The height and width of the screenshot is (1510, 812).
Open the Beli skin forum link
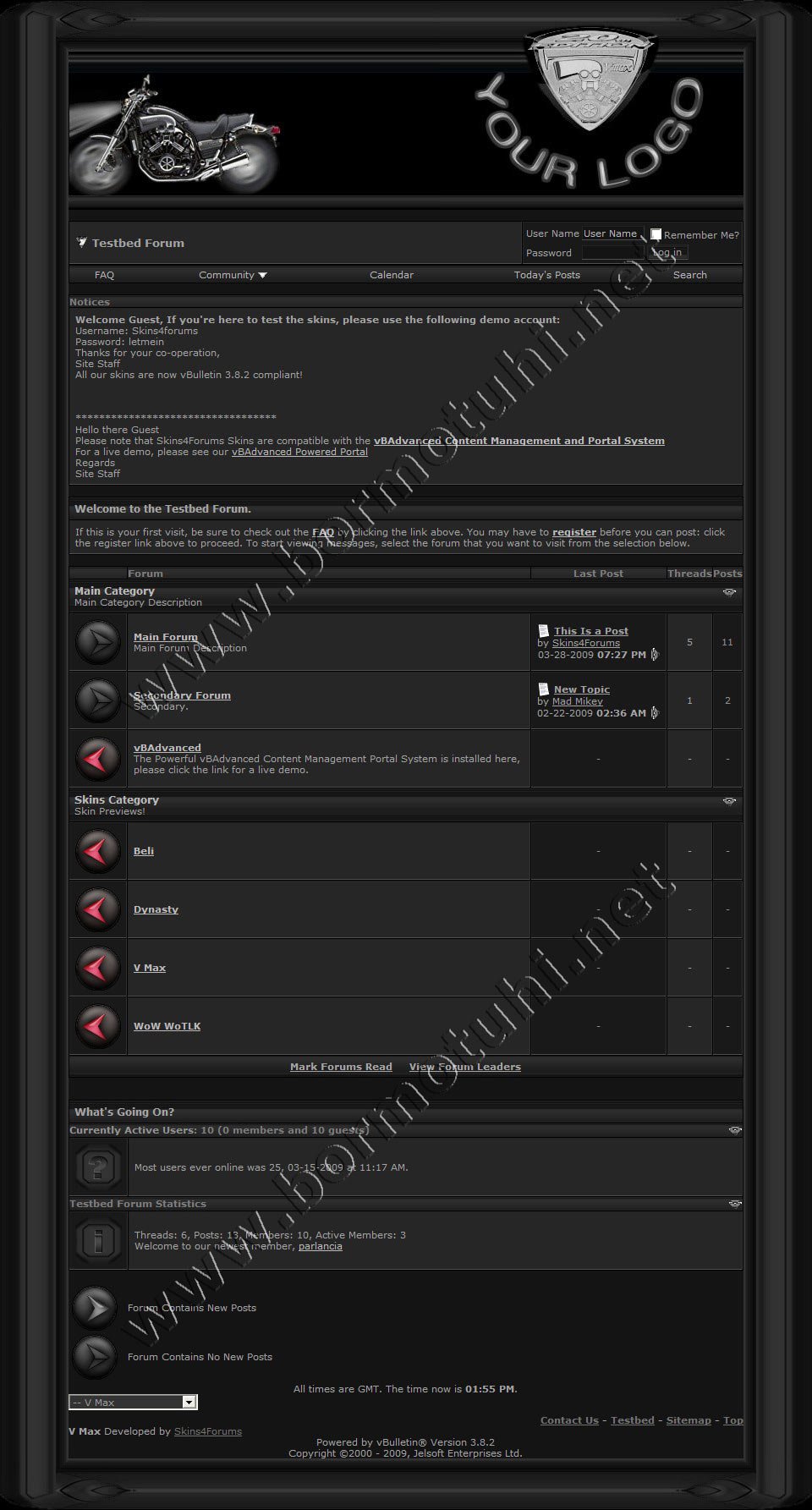pos(144,851)
